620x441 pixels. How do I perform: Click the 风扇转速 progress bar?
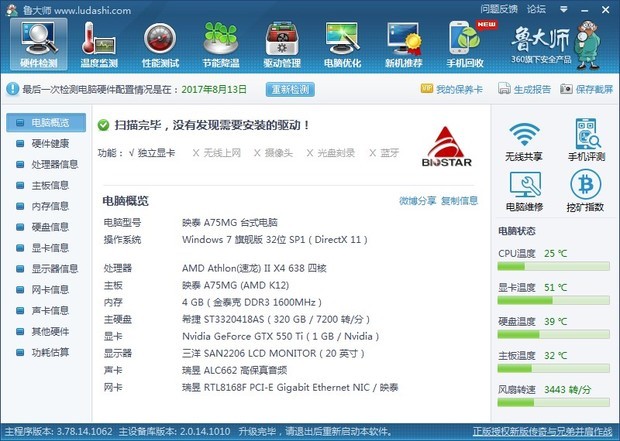554,403
